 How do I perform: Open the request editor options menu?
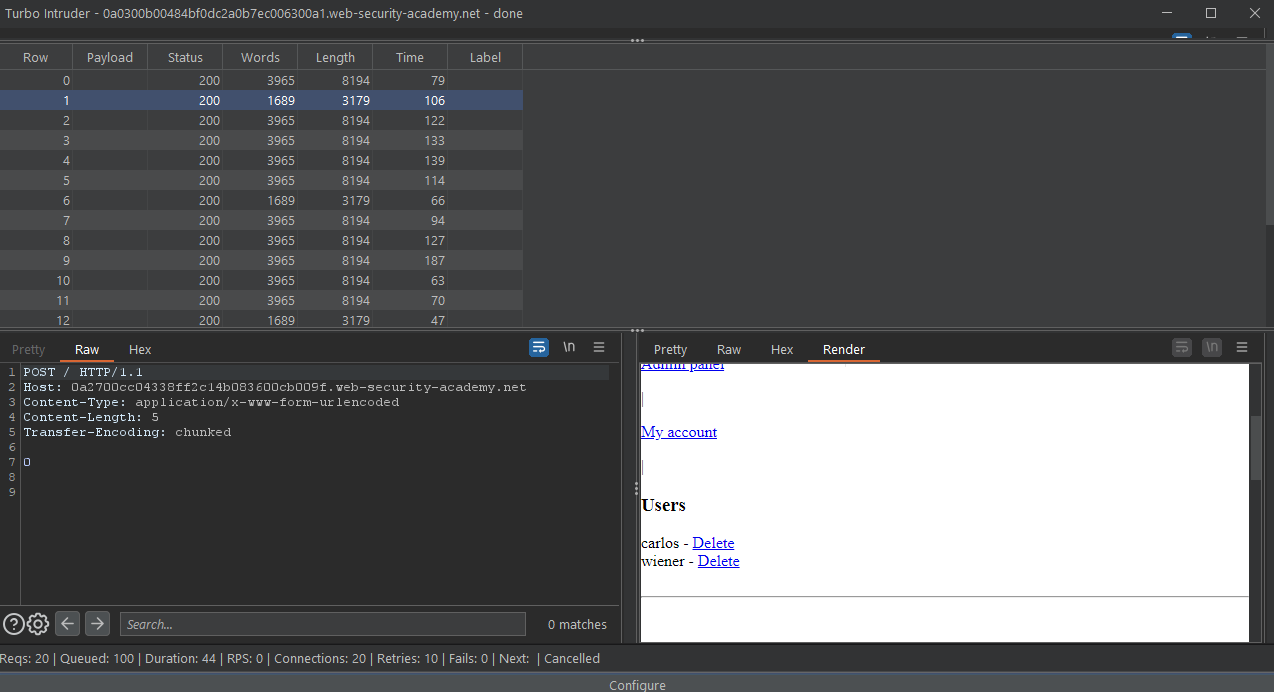[x=599, y=347]
